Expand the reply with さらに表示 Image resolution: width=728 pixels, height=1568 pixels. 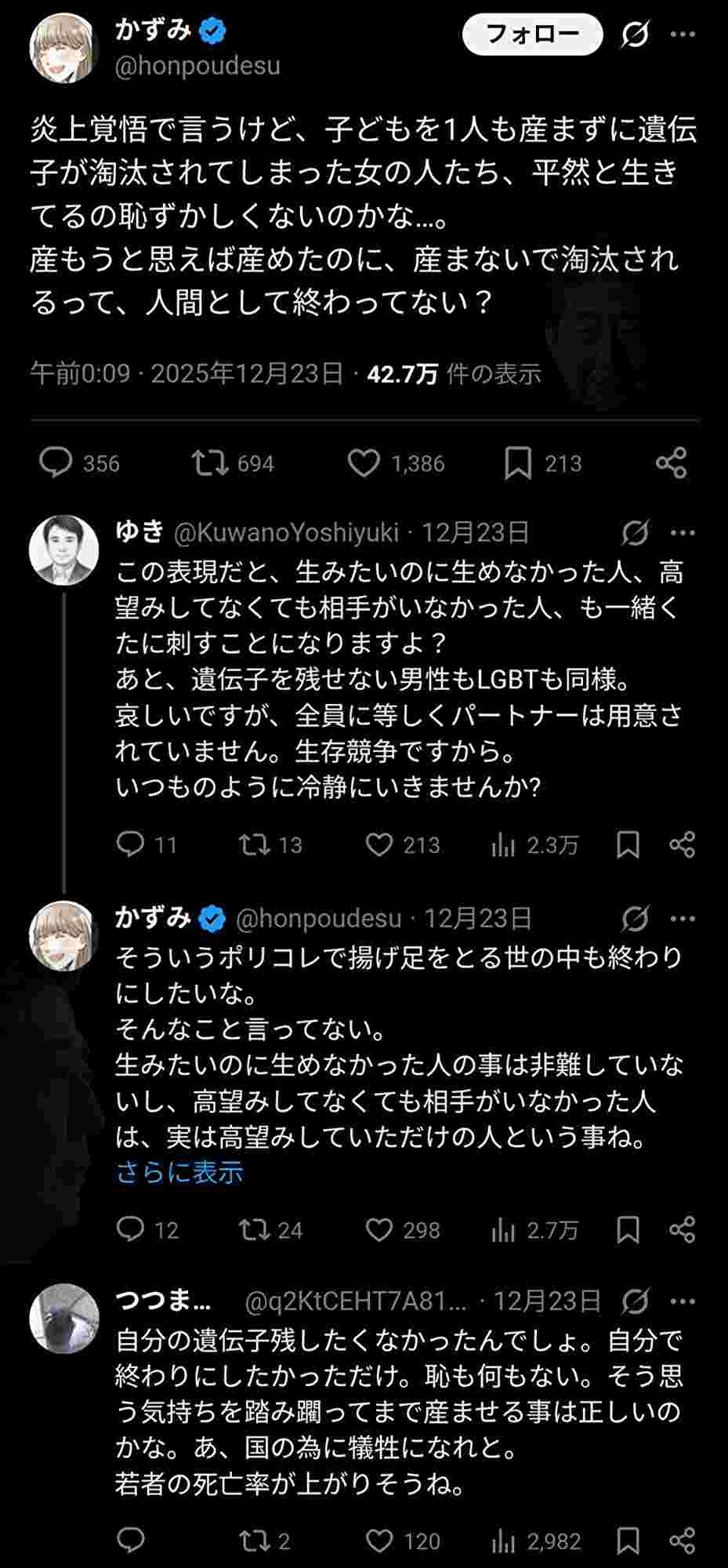(x=179, y=1172)
